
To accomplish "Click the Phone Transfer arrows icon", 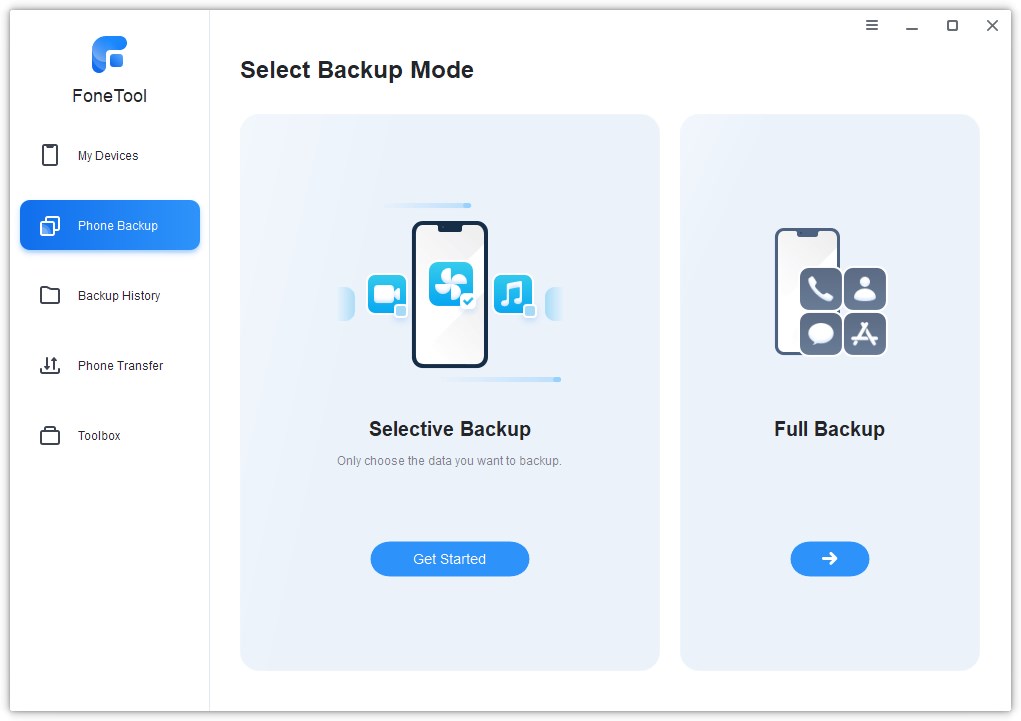I will tap(50, 366).
